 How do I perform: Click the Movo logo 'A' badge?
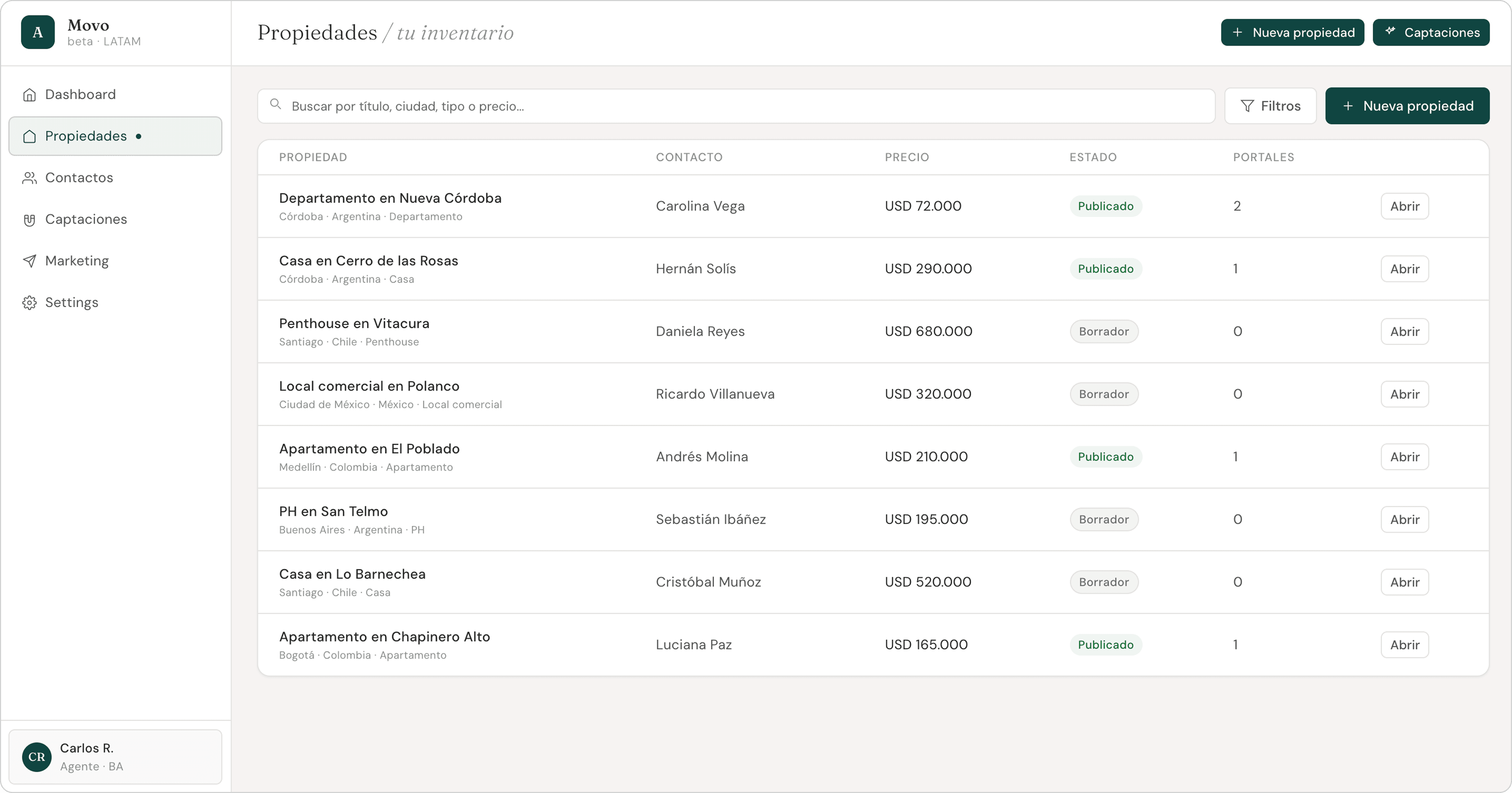tap(38, 32)
